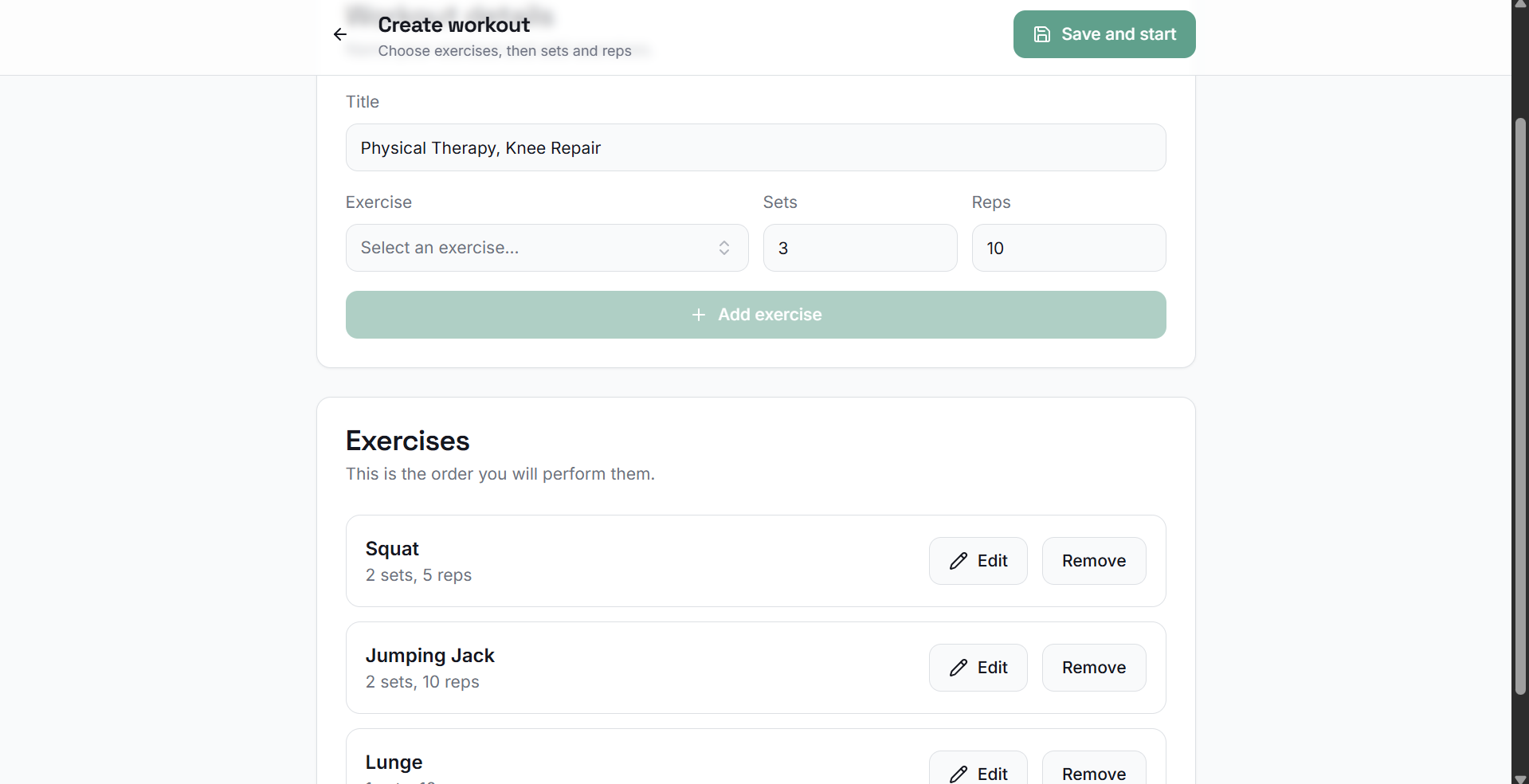Go back using the left arrow icon

[x=340, y=34]
